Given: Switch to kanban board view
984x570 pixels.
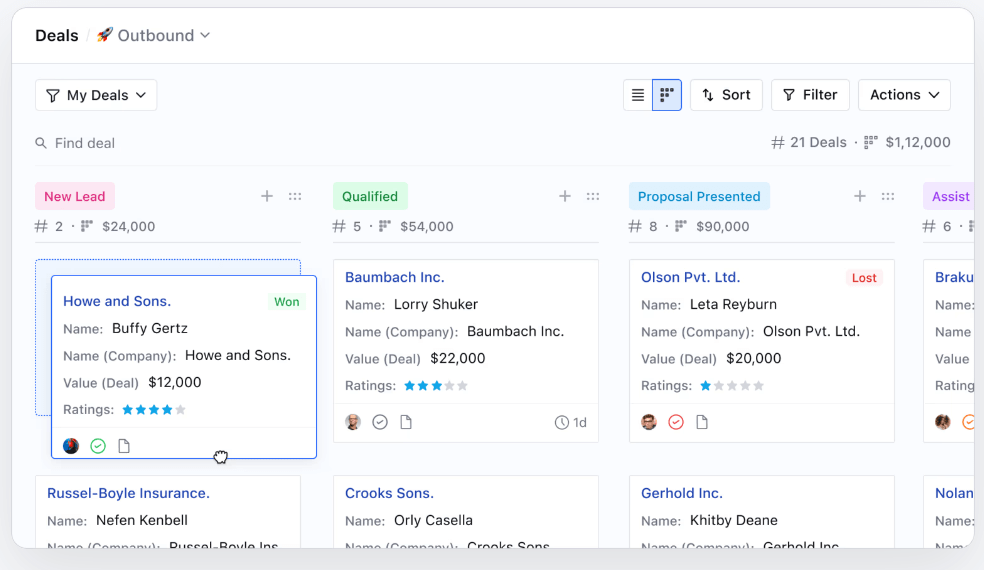Looking at the screenshot, I should [x=667, y=95].
